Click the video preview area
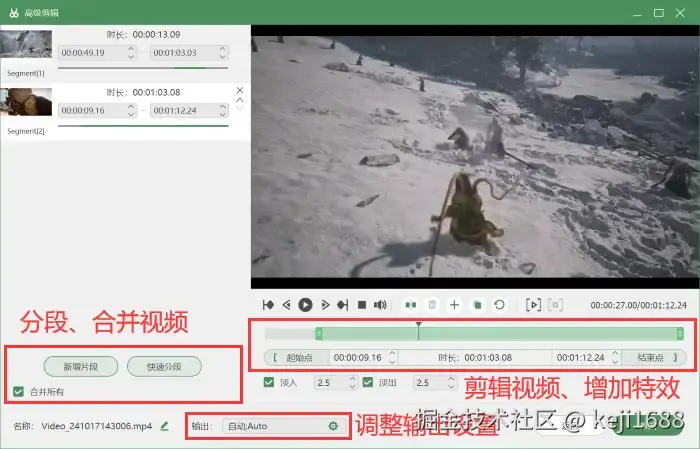 pyautogui.click(x=475, y=157)
